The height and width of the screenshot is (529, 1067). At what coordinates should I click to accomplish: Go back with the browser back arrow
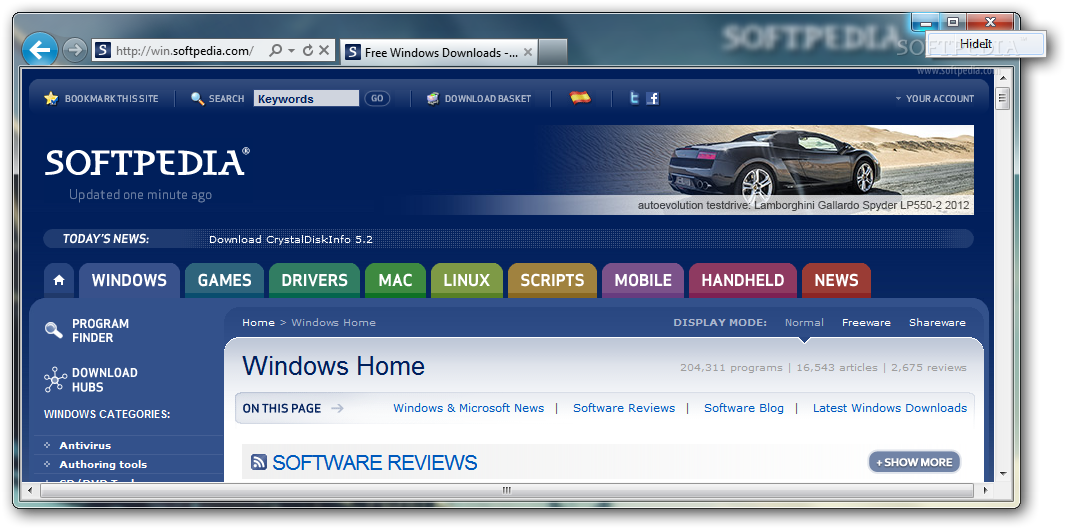[40, 50]
